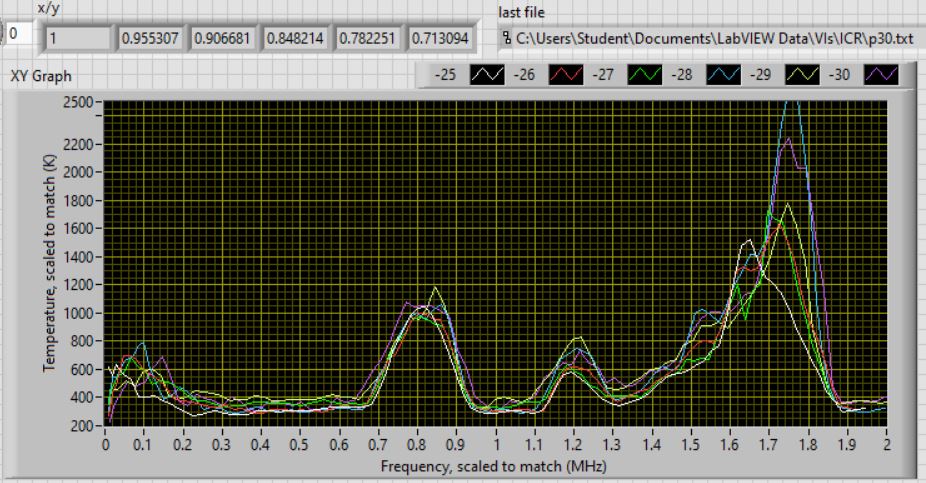Click the yellow plot icon for -29

point(799,75)
